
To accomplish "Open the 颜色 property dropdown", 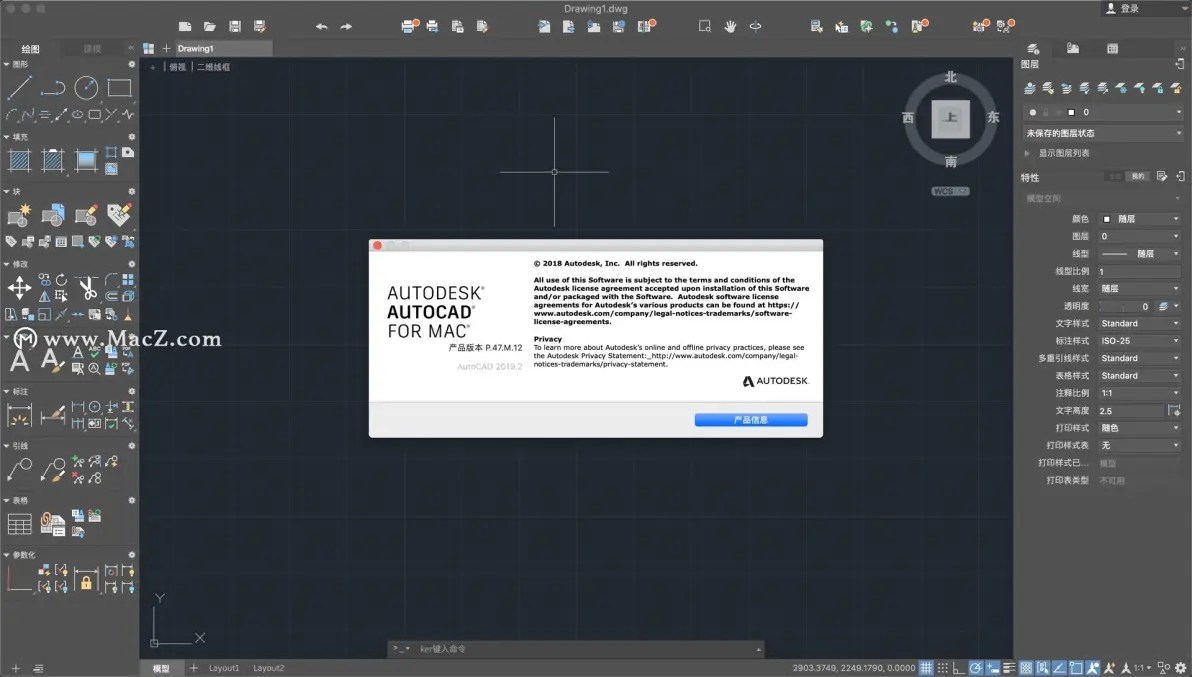I will [1140, 219].
